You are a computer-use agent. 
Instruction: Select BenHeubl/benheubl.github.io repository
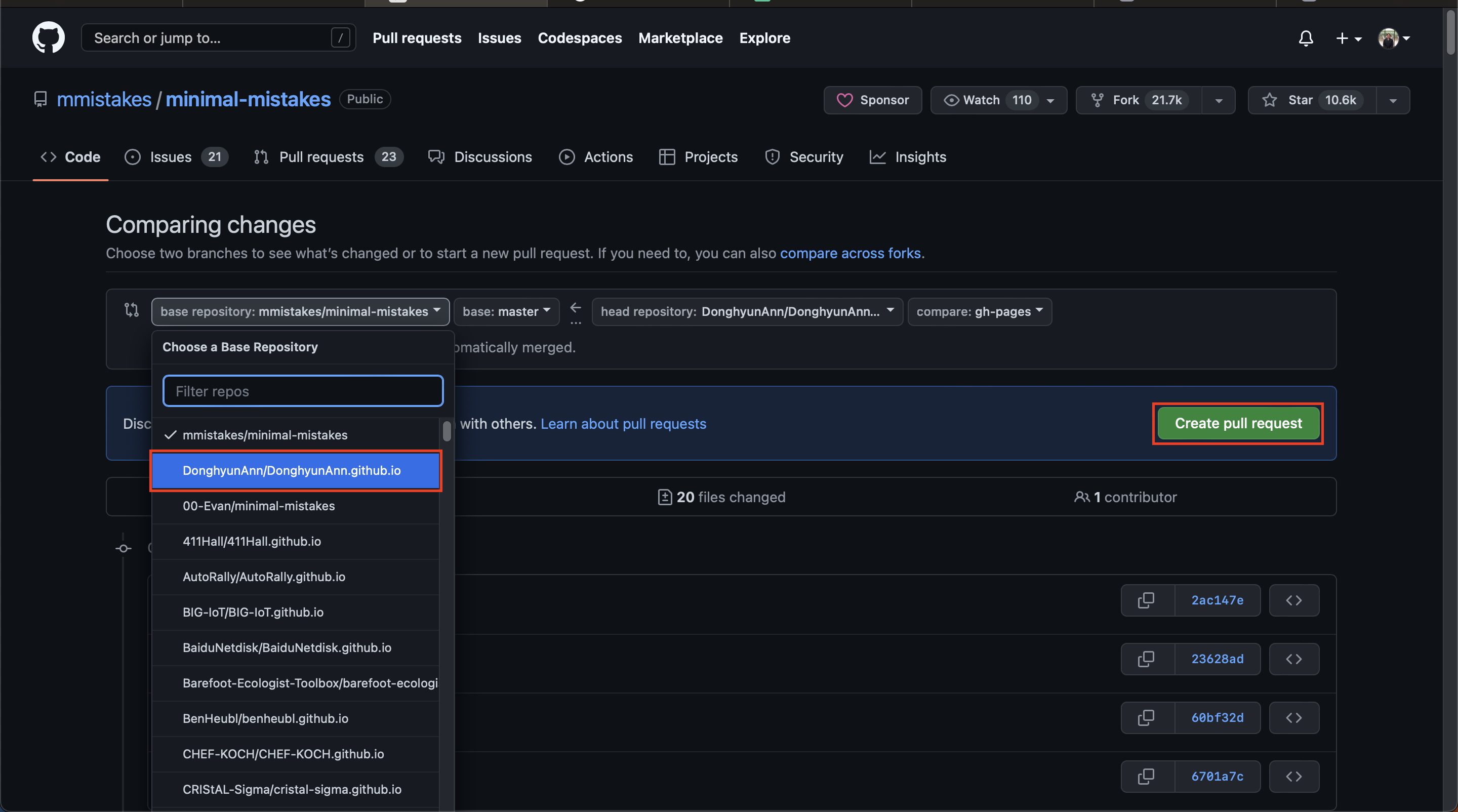click(x=296, y=718)
